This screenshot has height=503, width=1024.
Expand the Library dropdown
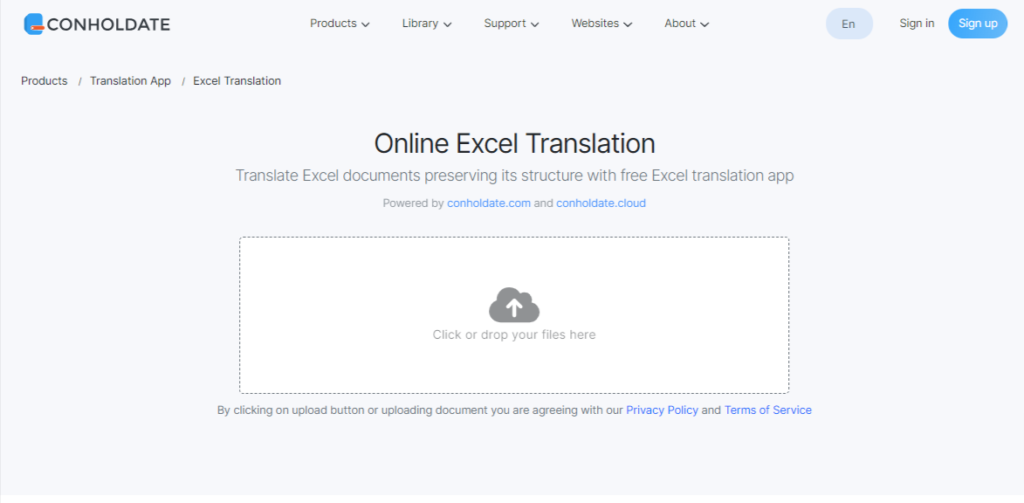click(x=426, y=23)
